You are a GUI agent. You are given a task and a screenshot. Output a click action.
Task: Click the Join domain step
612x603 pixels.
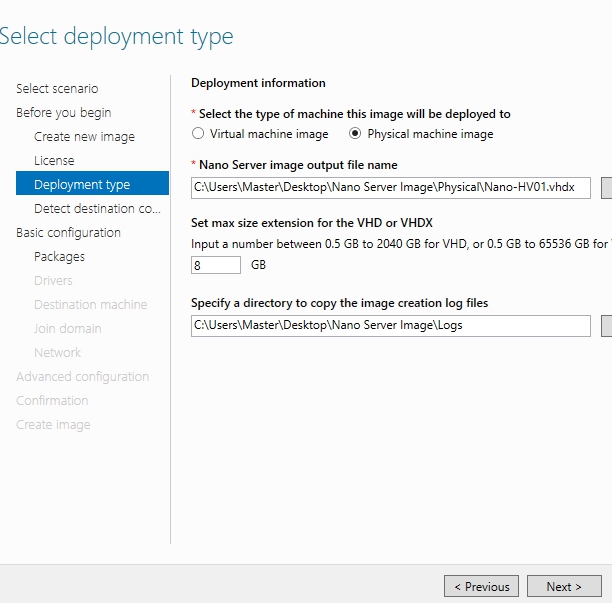(67, 329)
